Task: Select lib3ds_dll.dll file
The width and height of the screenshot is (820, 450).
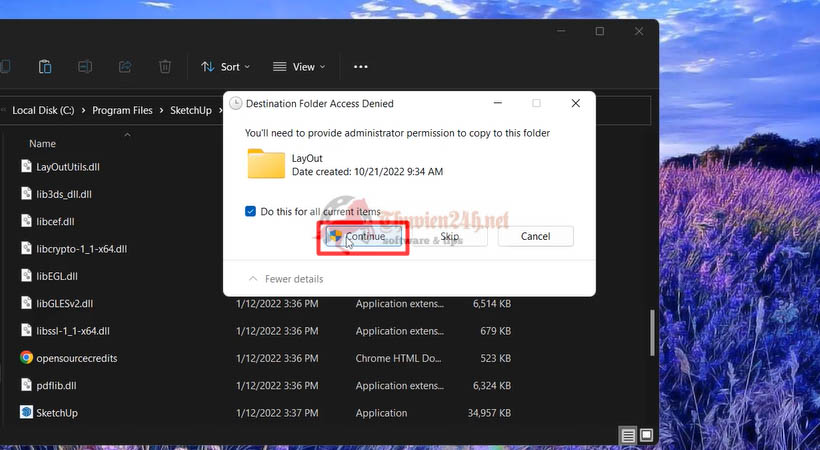Action: click(64, 194)
